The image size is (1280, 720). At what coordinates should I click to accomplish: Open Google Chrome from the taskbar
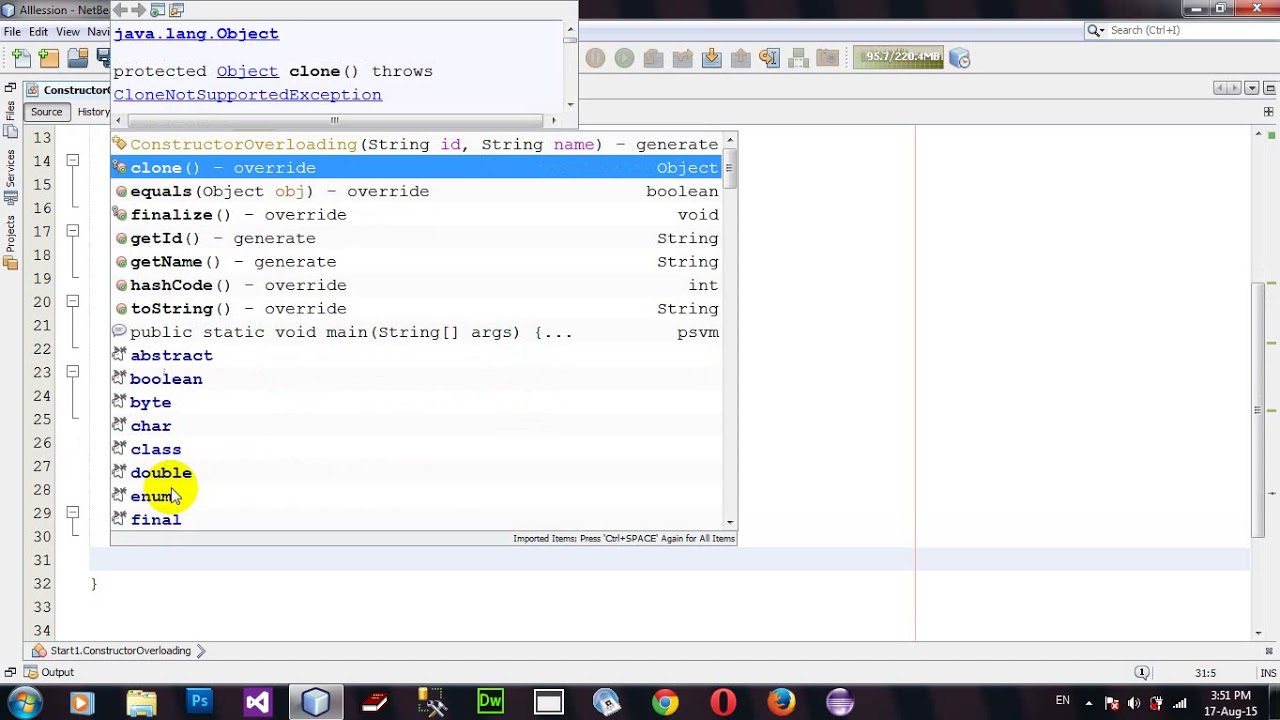665,702
